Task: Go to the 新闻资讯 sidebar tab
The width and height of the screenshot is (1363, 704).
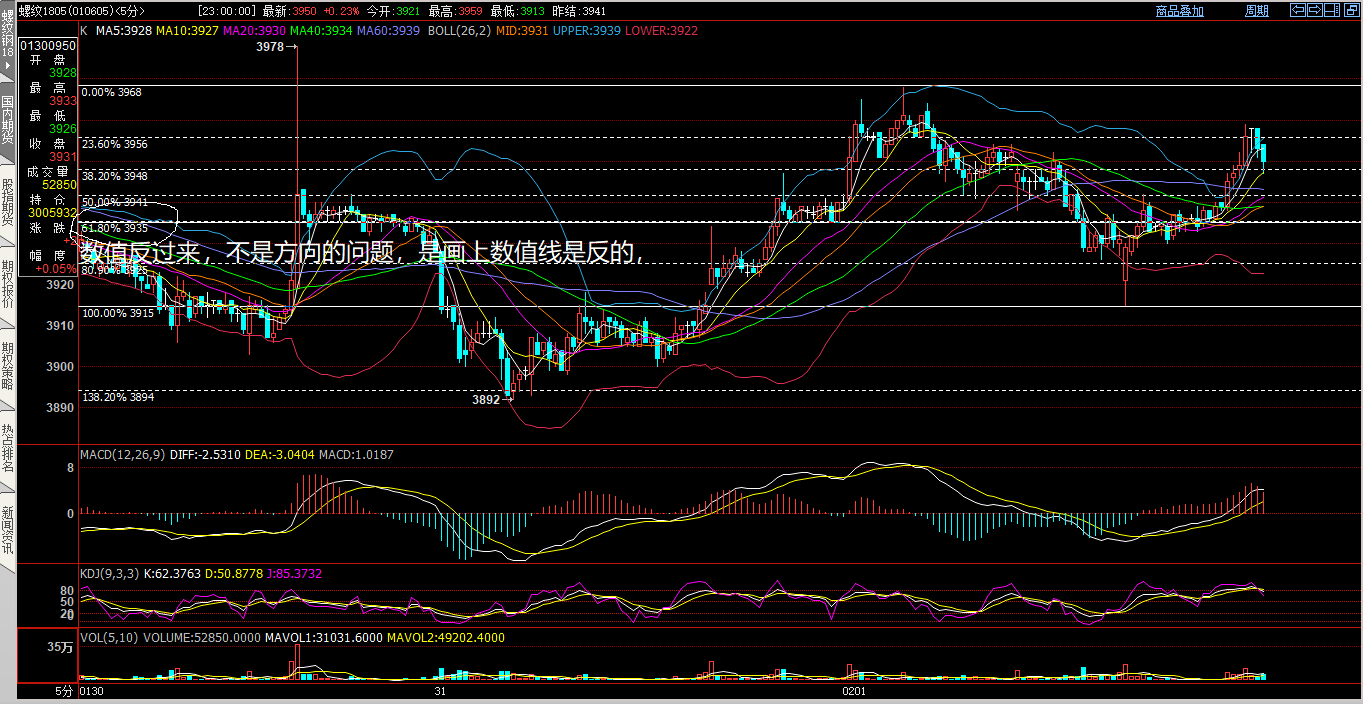Action: pos(7,530)
